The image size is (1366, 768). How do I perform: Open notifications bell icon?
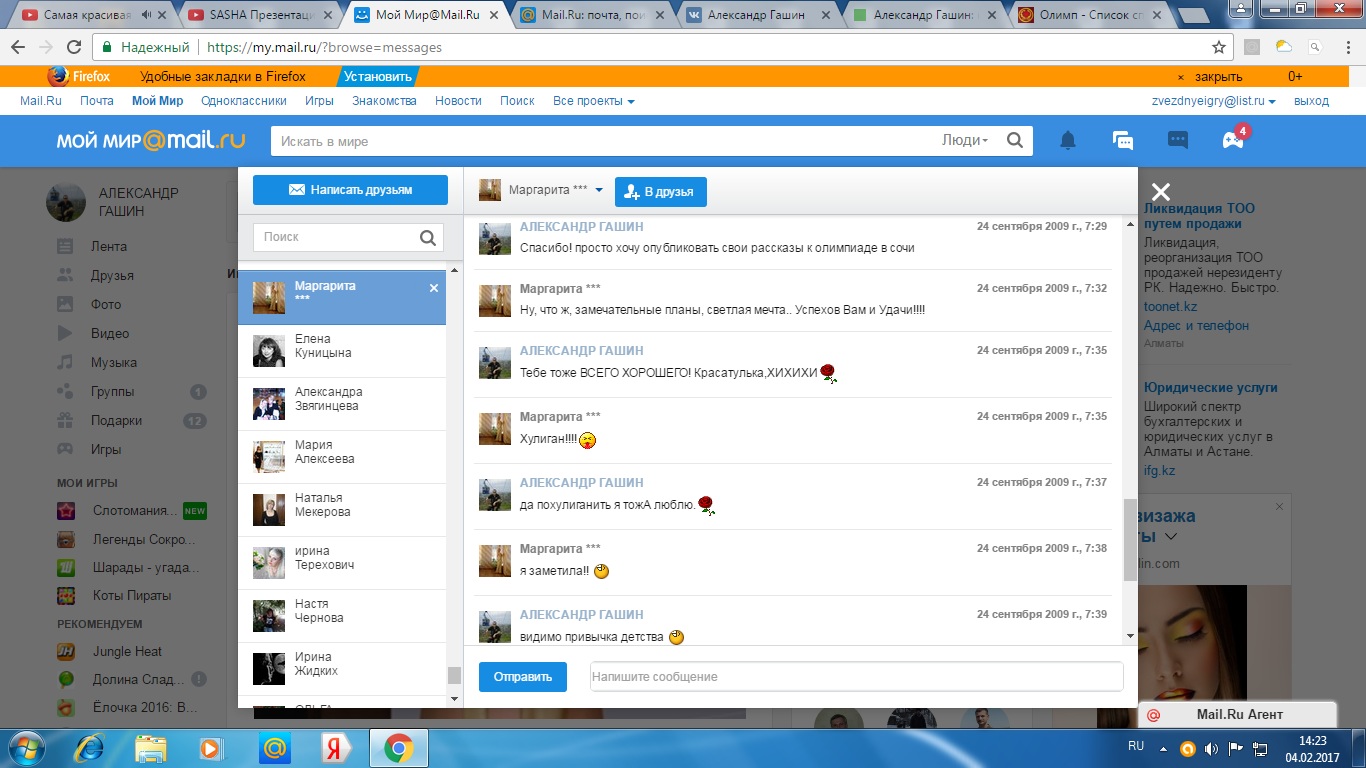tap(1068, 141)
